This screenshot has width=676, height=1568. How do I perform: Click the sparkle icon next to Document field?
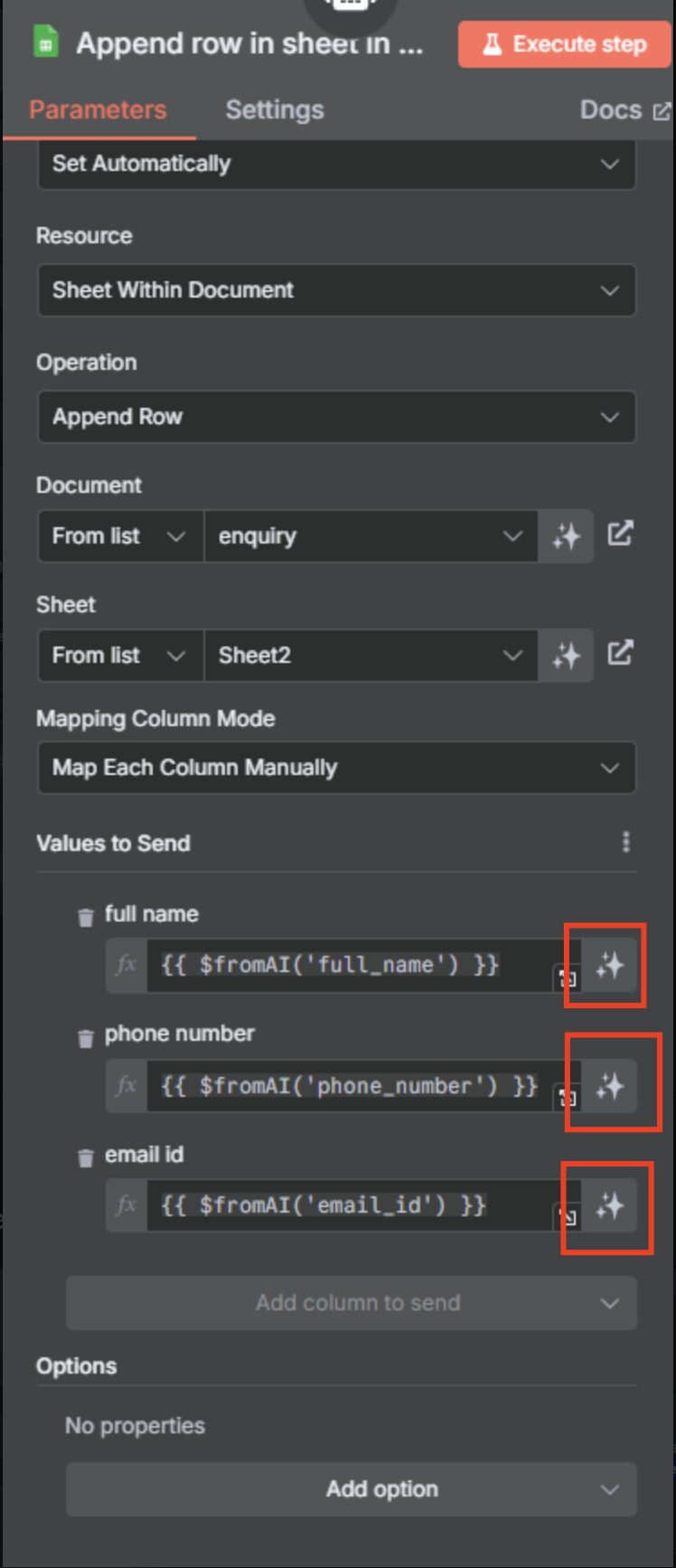point(566,536)
